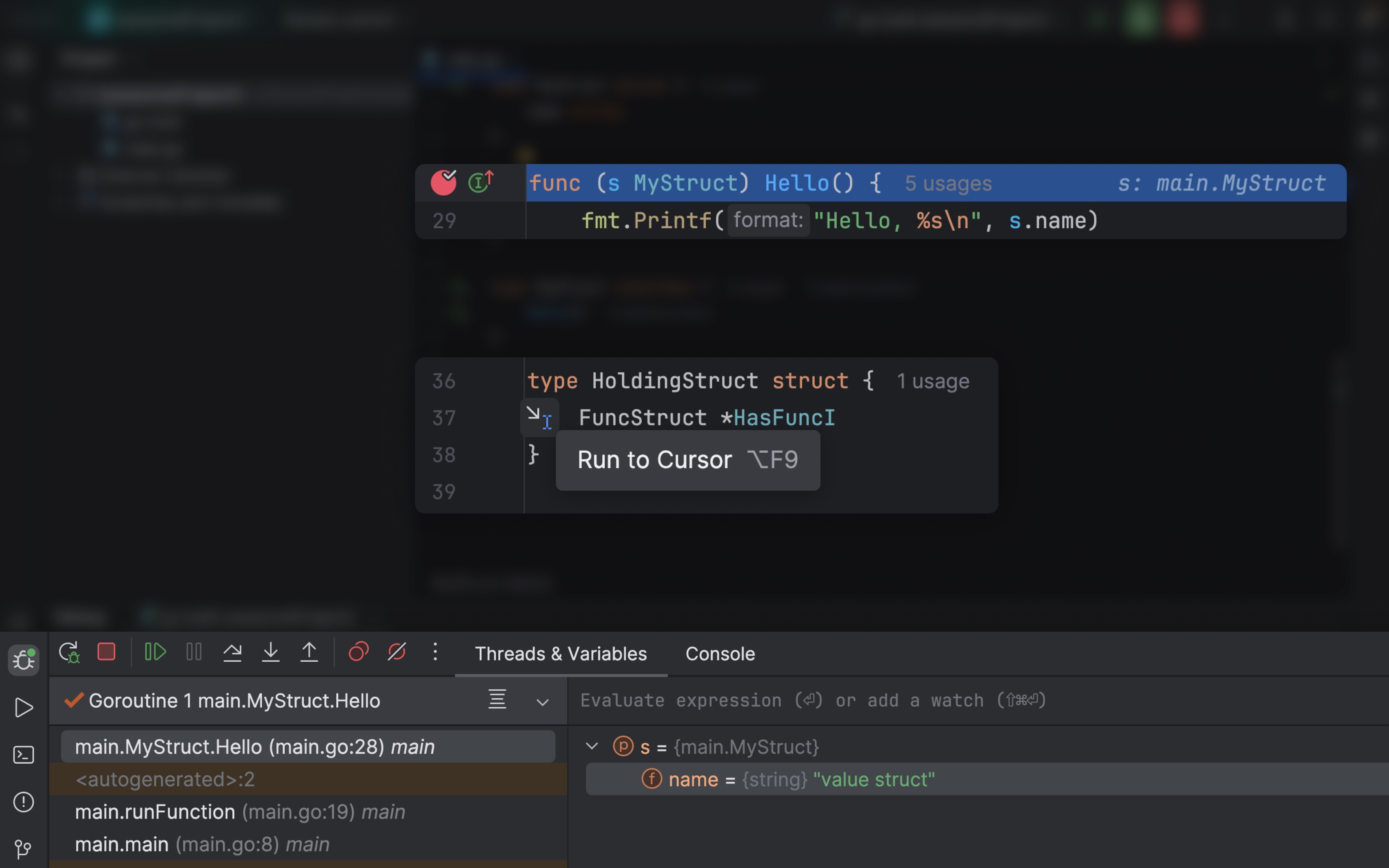Image resolution: width=1389 pixels, height=868 pixels.
Task: Resume program execution
Action: 155,652
